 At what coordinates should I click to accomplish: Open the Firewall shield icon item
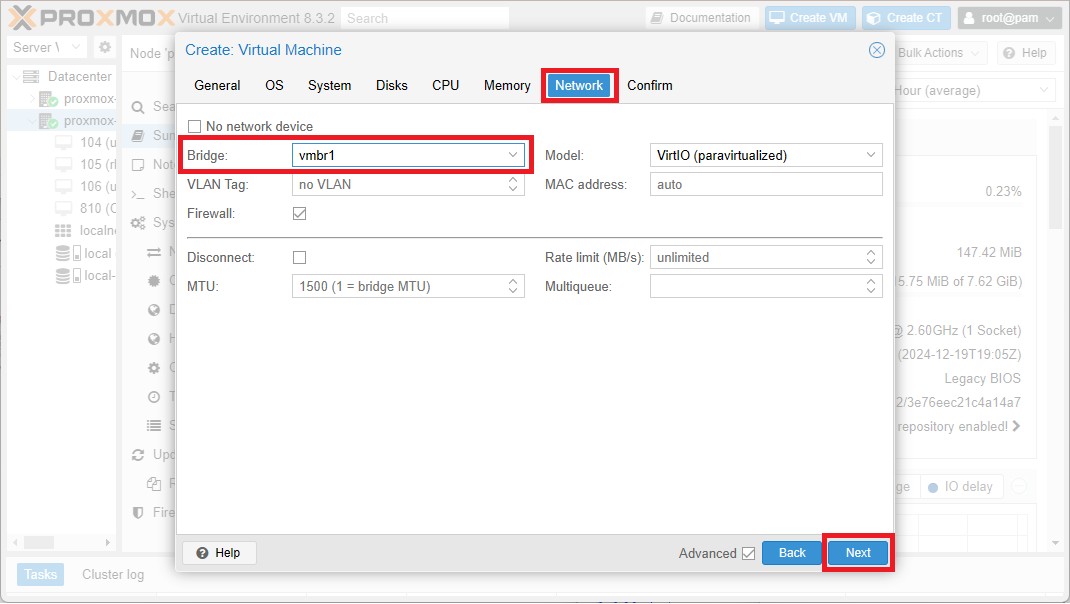[138, 513]
